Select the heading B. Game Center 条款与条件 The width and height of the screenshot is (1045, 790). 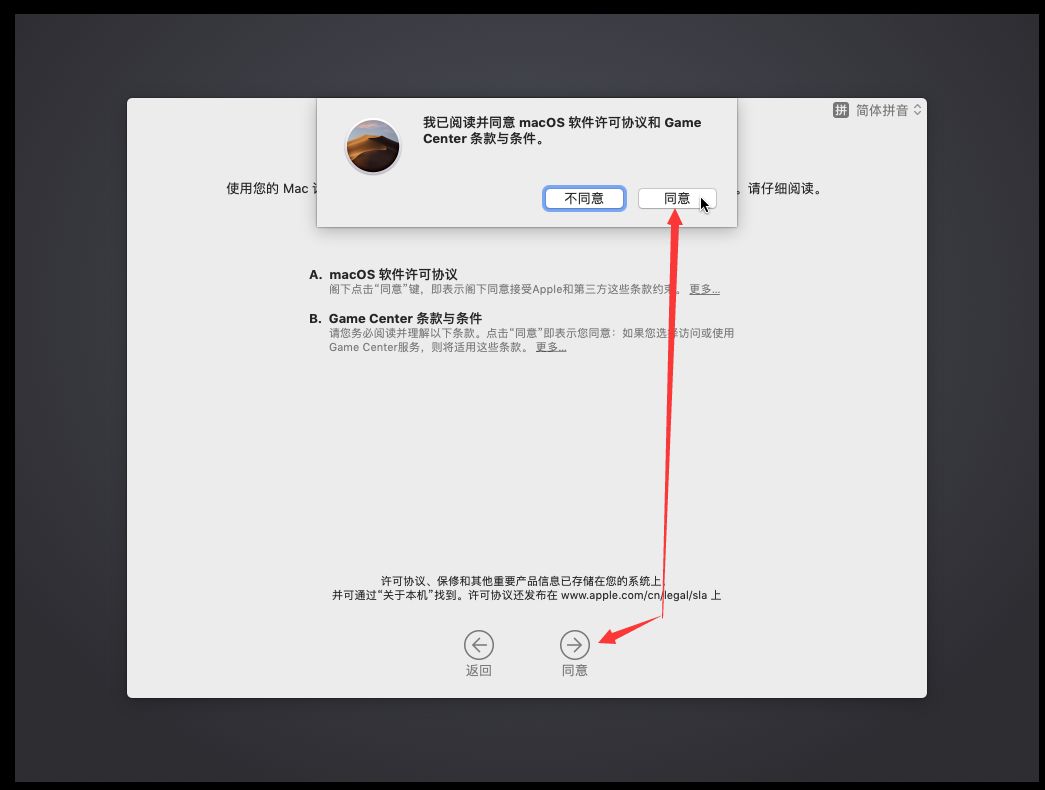tap(395, 319)
